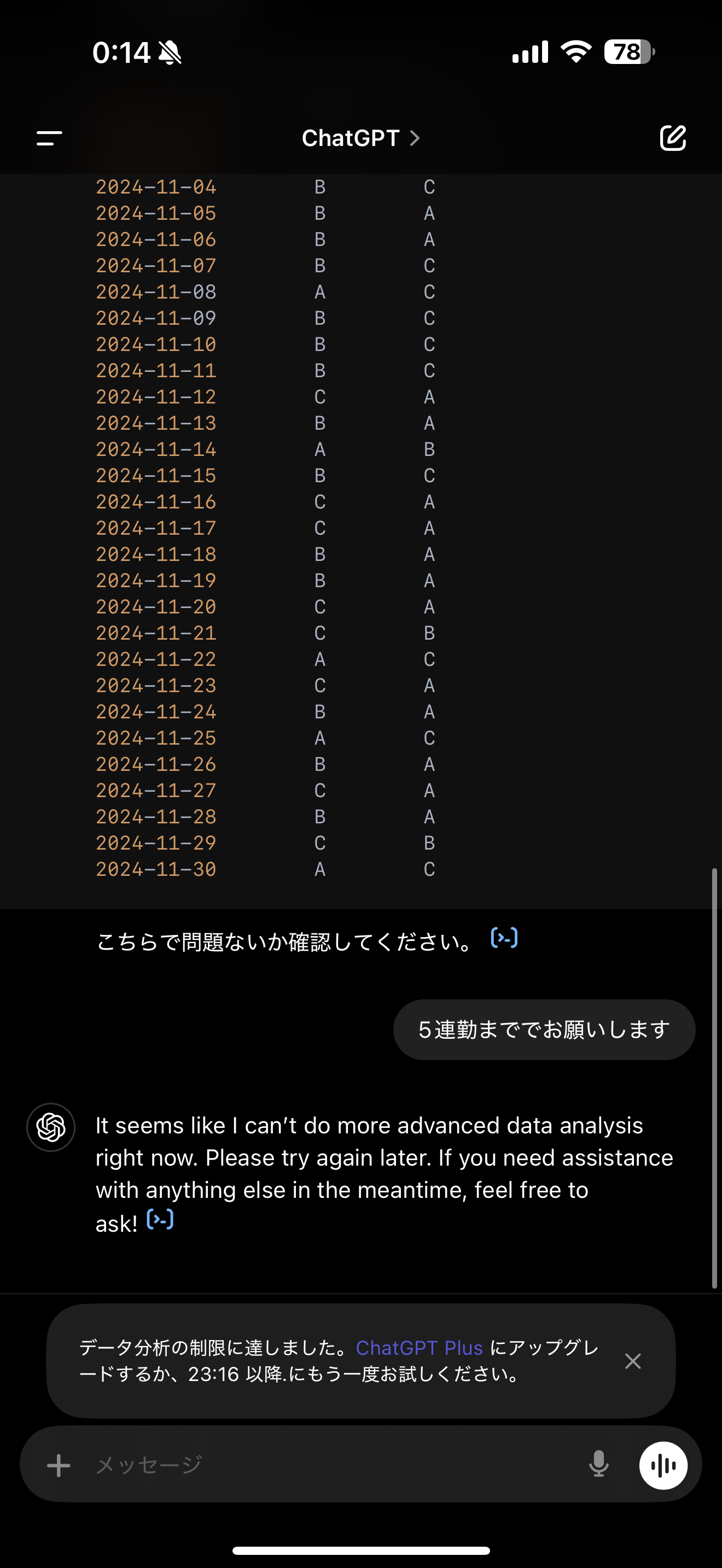
Task: Tap the 2024-11-15 date entry
Action: point(156,476)
